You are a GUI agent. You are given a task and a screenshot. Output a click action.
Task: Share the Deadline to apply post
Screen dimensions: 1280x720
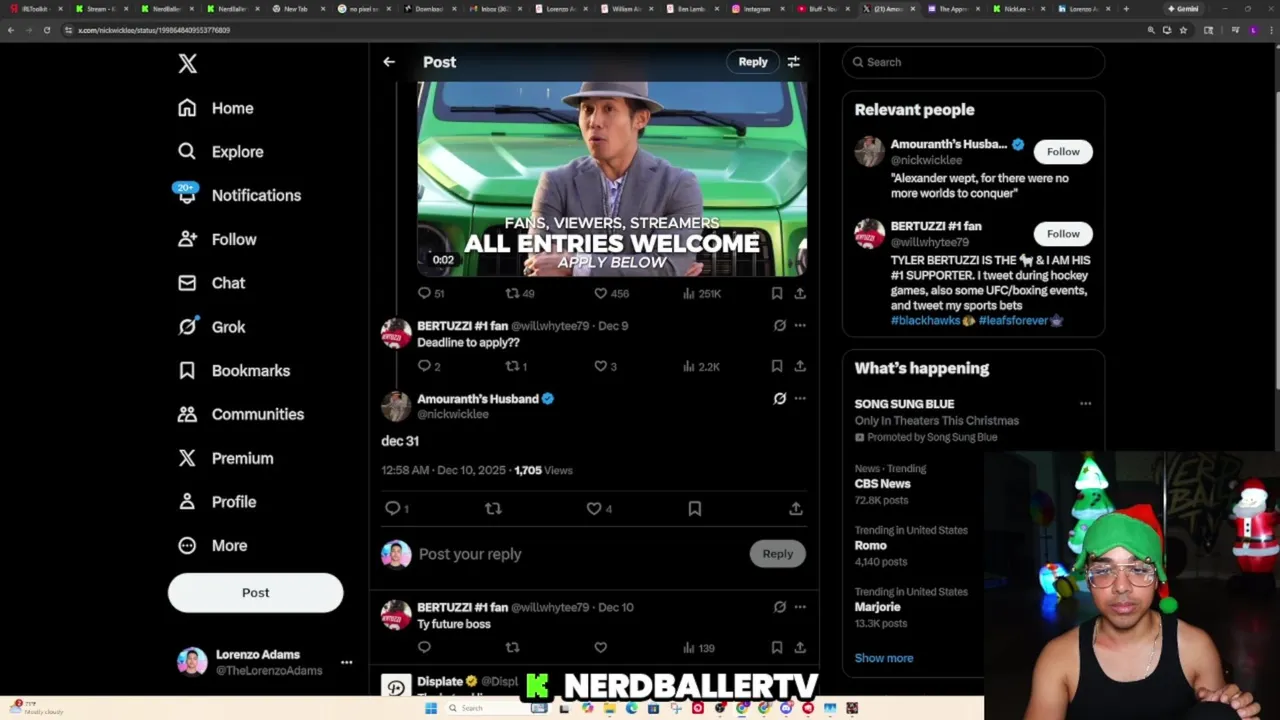click(800, 366)
